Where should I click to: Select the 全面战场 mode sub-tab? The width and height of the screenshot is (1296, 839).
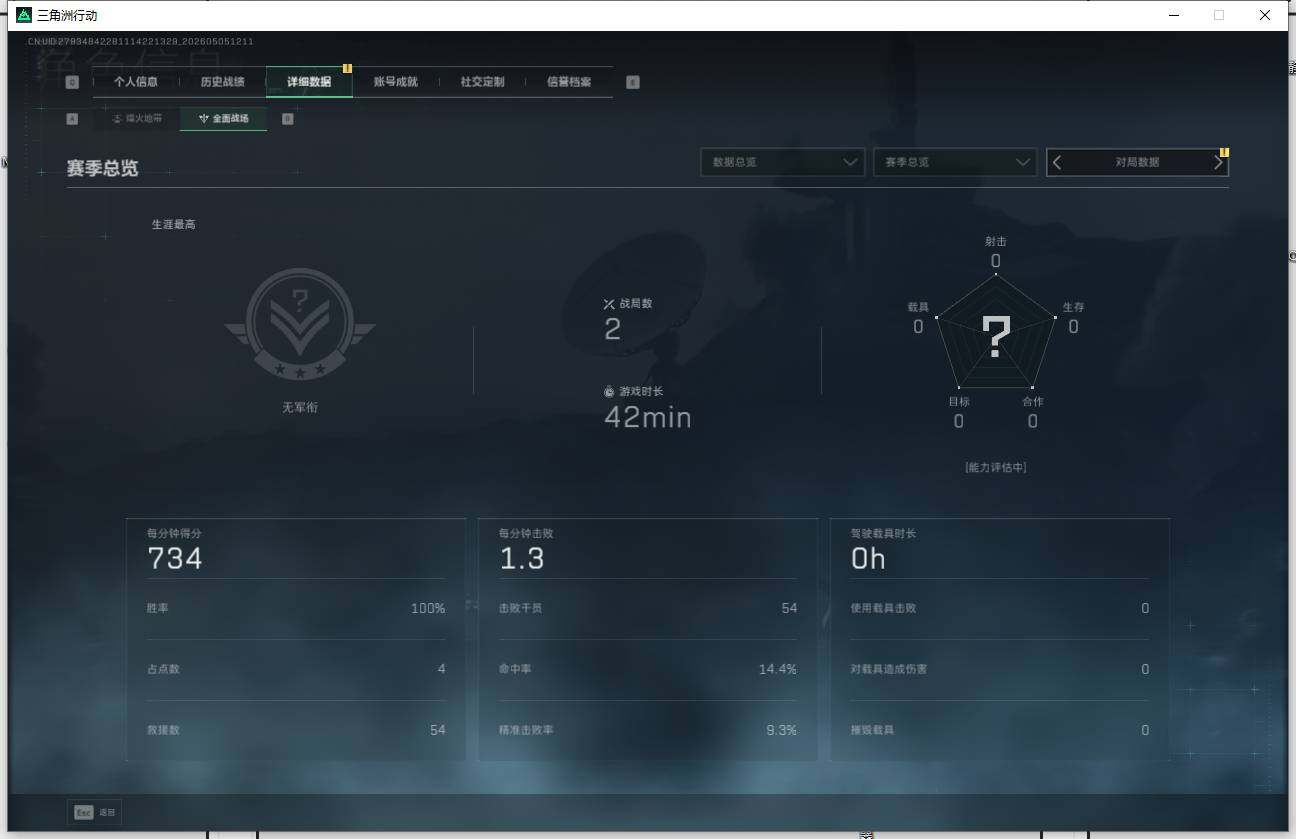(224, 119)
